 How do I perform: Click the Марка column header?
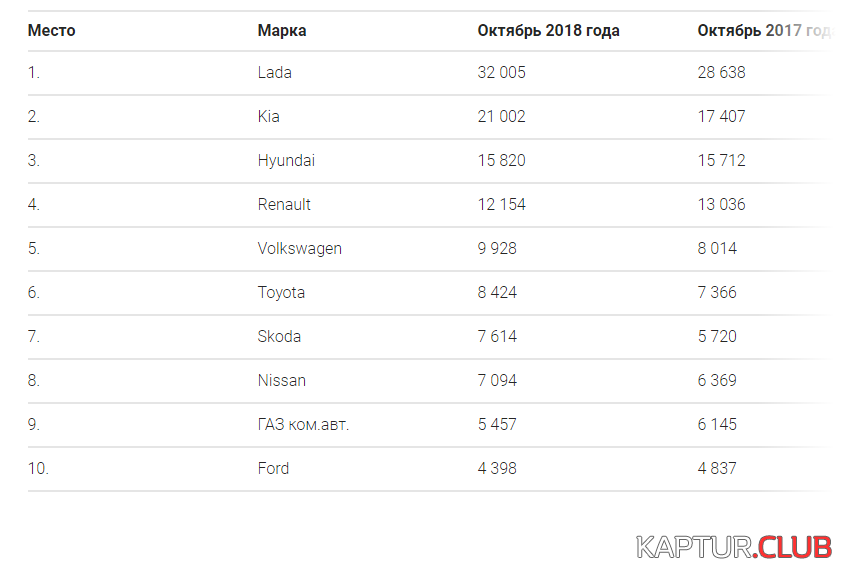click(x=282, y=30)
